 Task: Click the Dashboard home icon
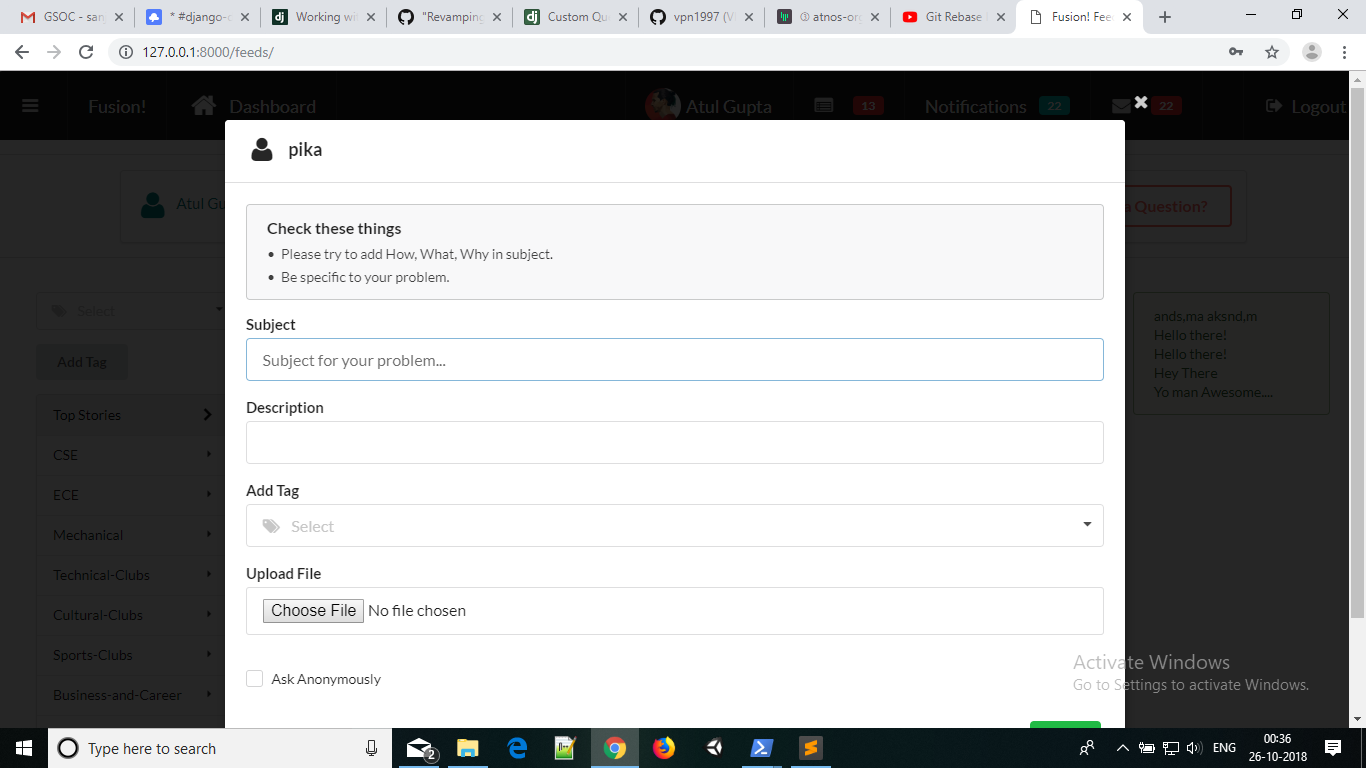pos(203,104)
